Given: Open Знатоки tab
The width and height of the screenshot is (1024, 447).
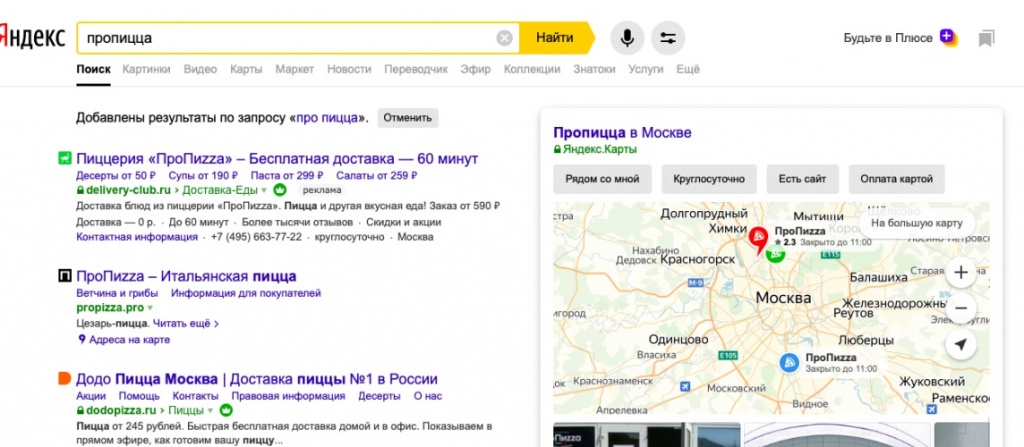Looking at the screenshot, I should [594, 69].
